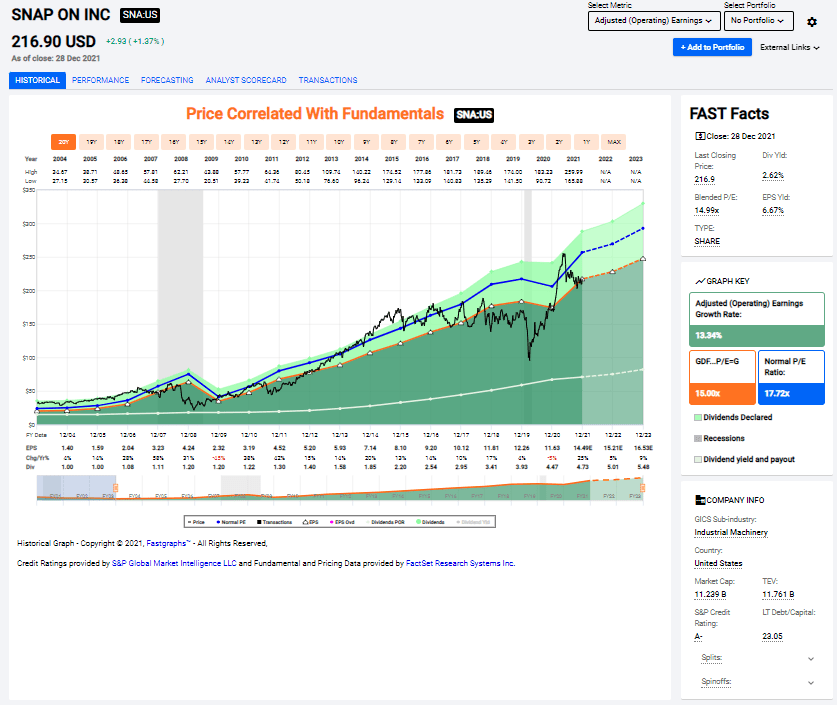Viewport: 837px width, 705px height.
Task: Open the Analyst Scorecard tab
Action: [246, 80]
